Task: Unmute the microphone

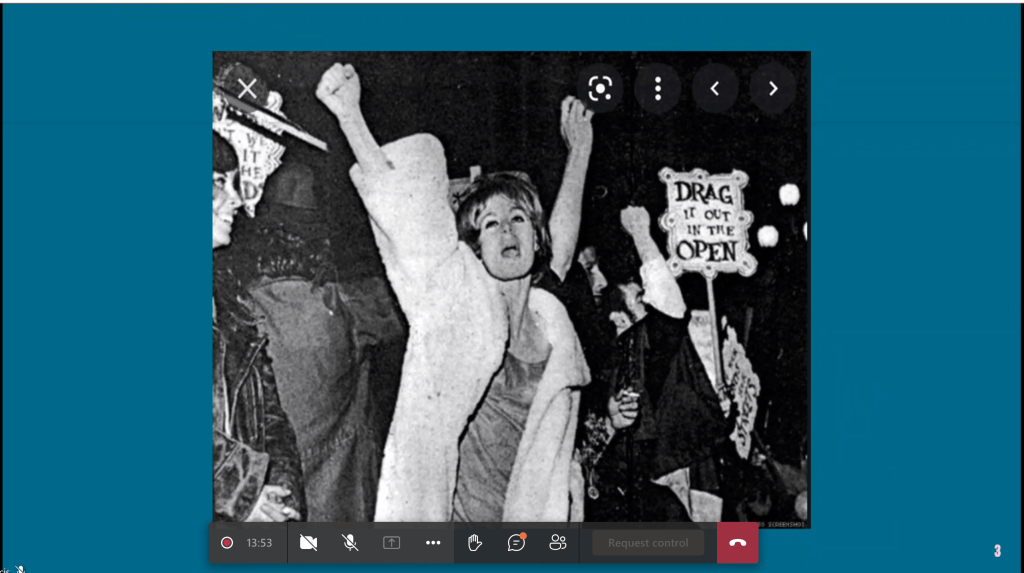Action: (350, 543)
